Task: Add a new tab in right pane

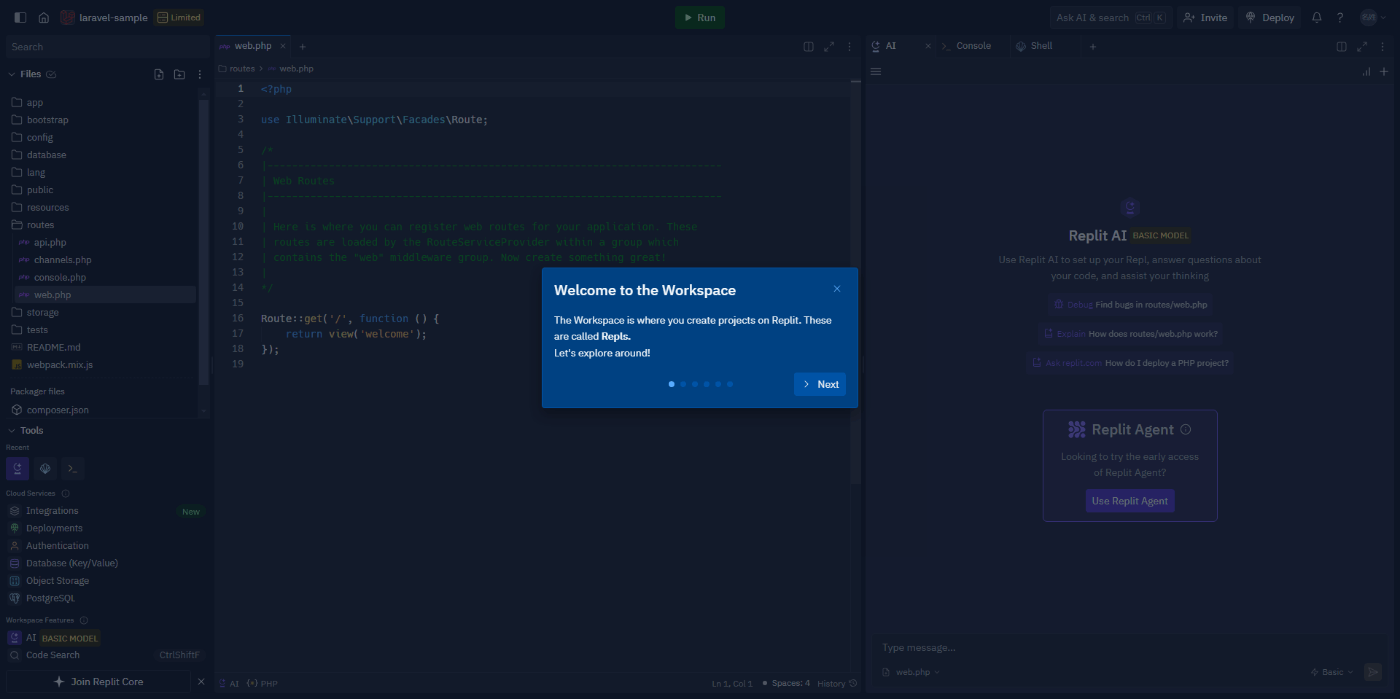Action: [1092, 46]
